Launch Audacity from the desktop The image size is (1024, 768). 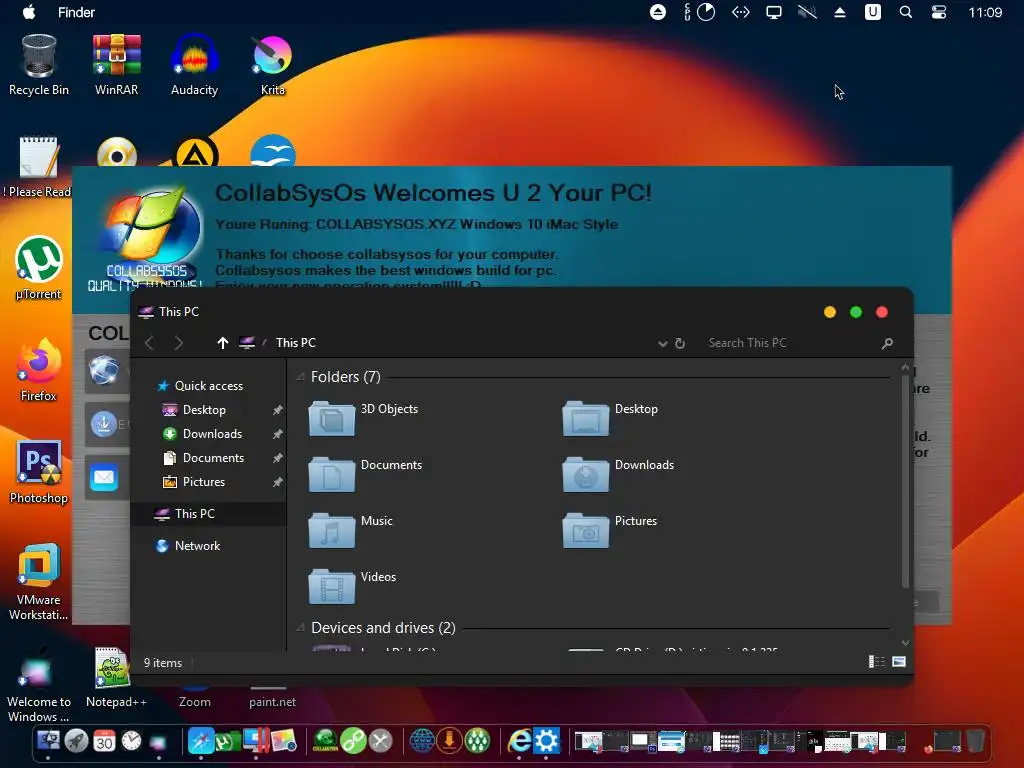(194, 65)
